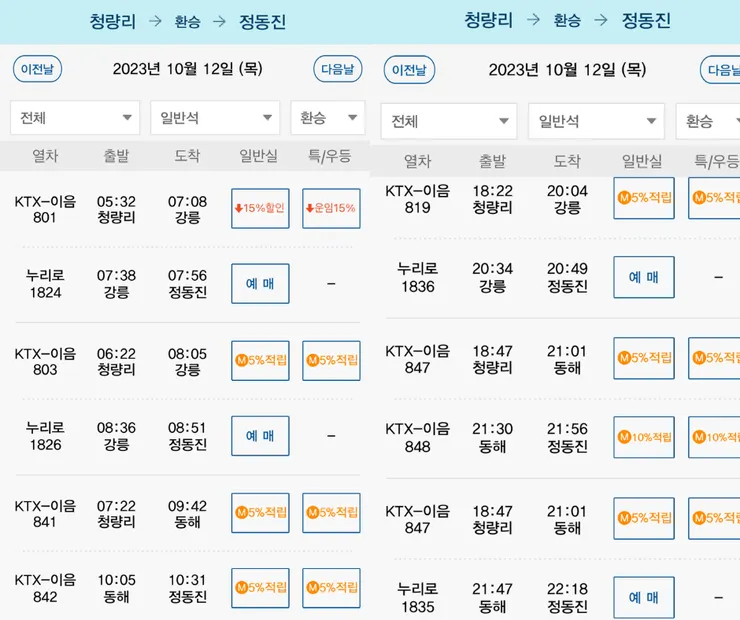
Task: Go to 다음날 in the left panel
Action: point(337,69)
